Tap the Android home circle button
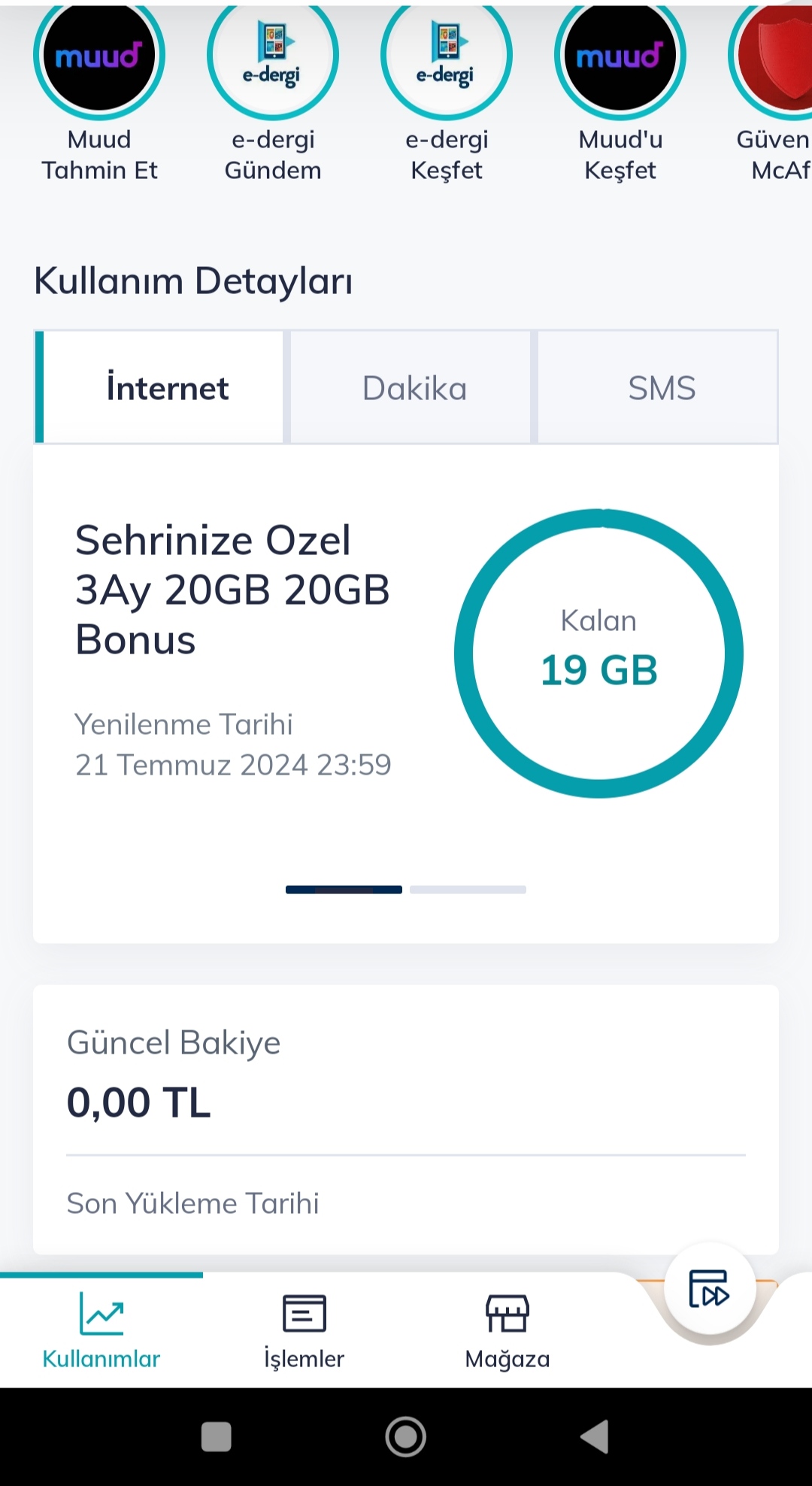812x1486 pixels. tap(406, 1437)
